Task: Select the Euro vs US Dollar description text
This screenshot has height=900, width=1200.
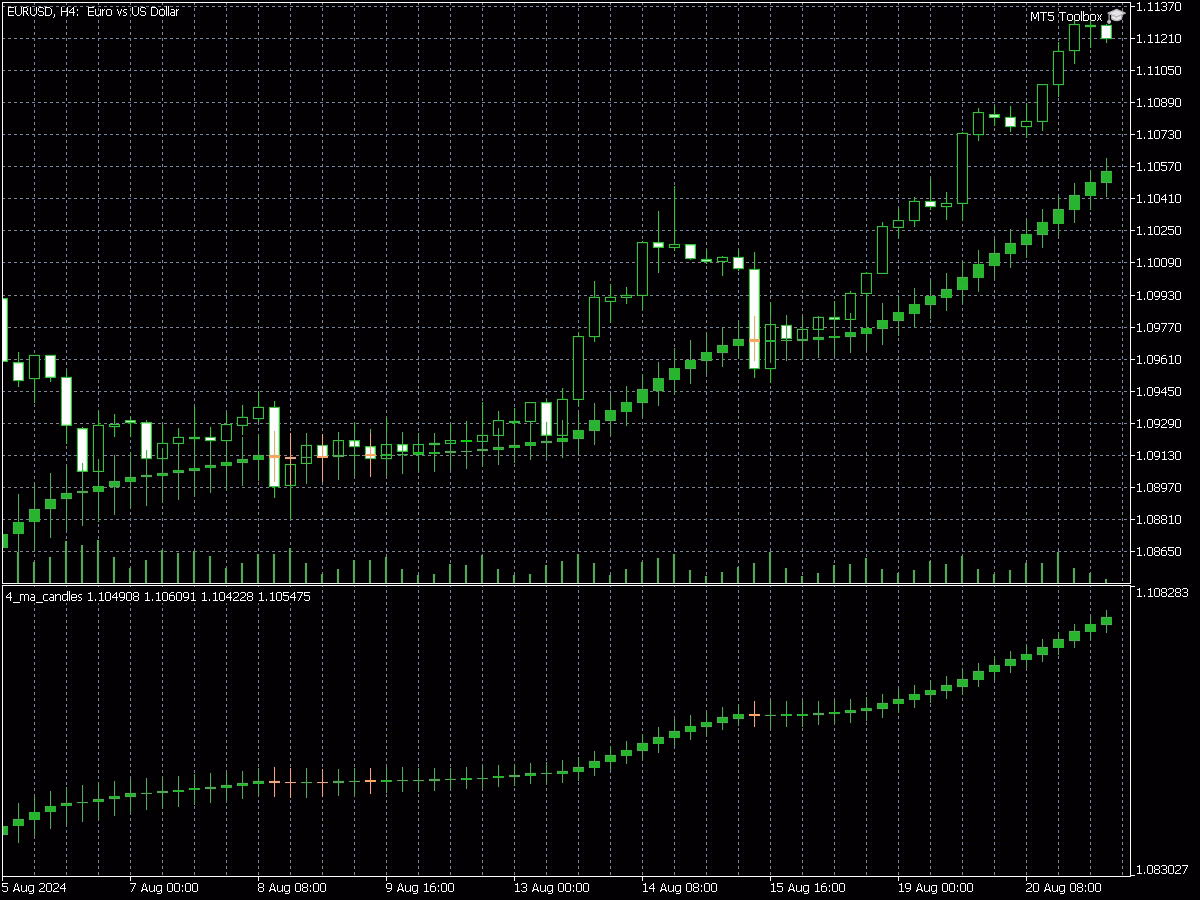Action: tap(135, 12)
